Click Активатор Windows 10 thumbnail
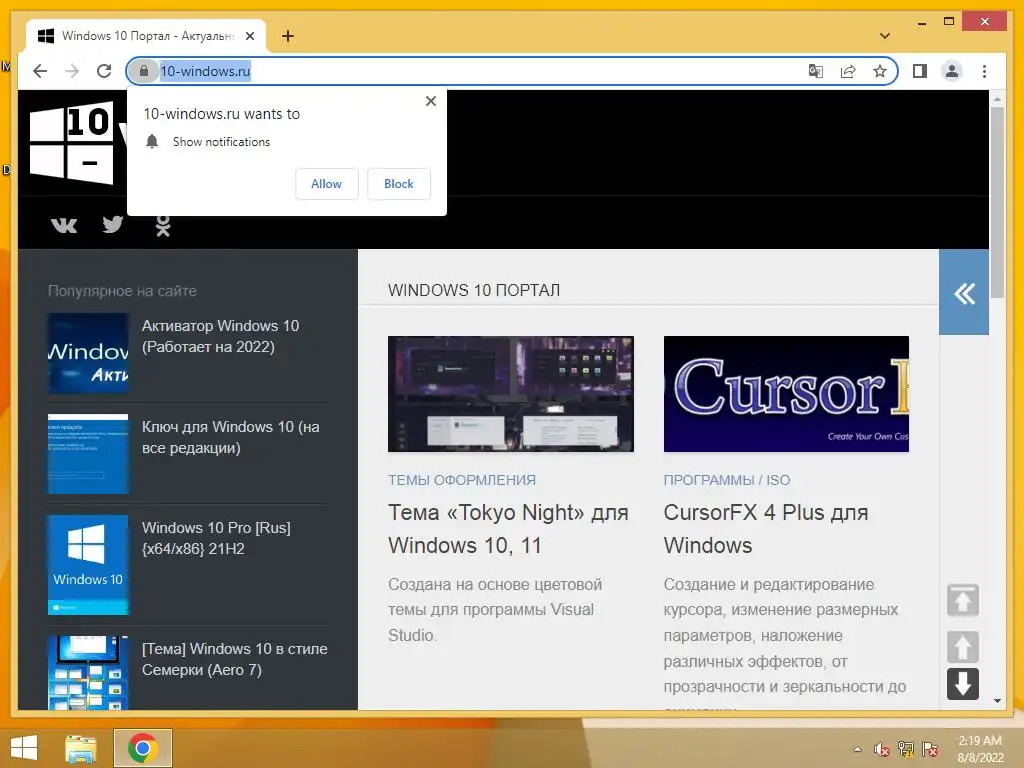1024x768 pixels. [x=88, y=353]
